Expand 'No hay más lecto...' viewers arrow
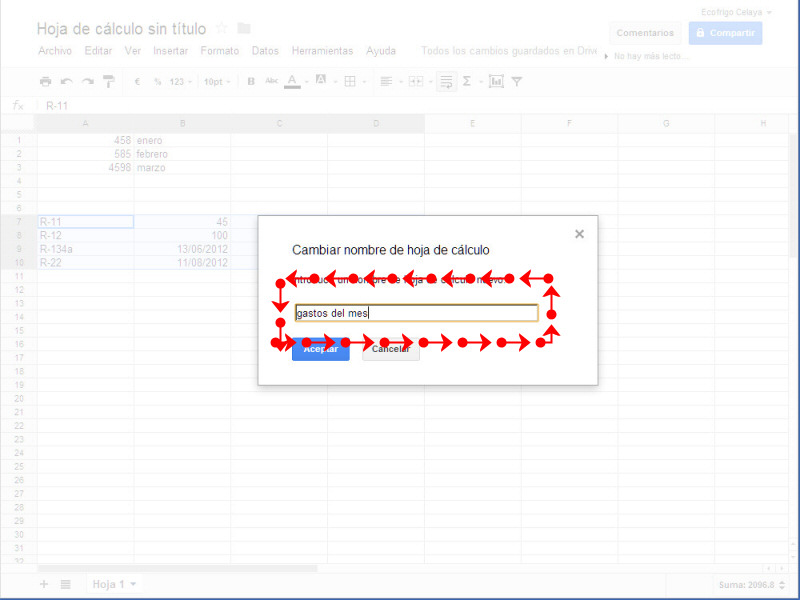Screen dimensions: 800x600 606,57
